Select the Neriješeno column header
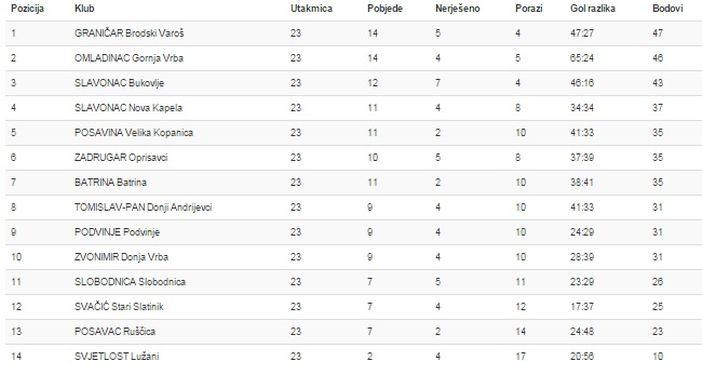 (457, 9)
